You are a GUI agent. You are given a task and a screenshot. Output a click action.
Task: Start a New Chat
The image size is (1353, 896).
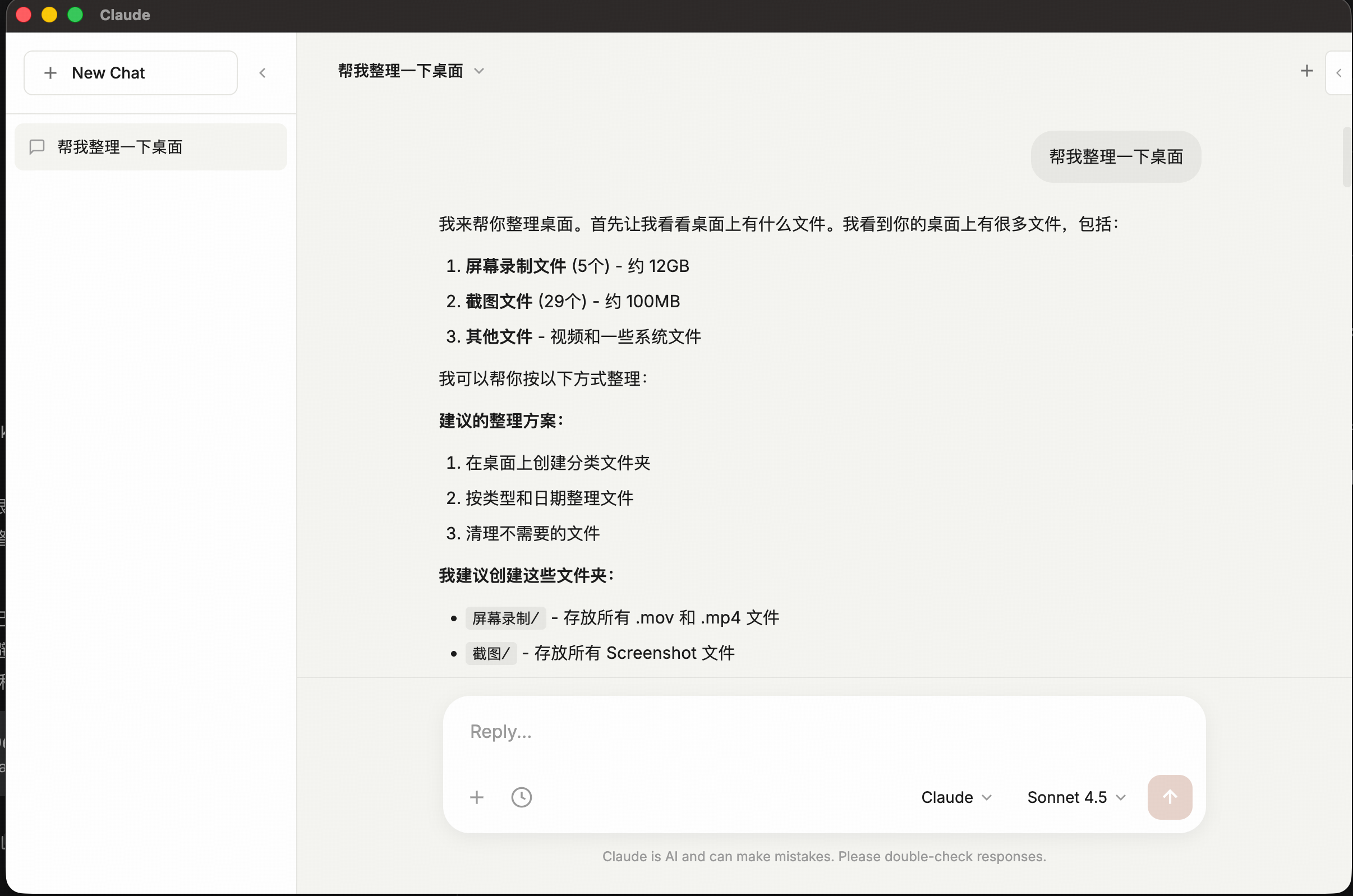[130, 72]
